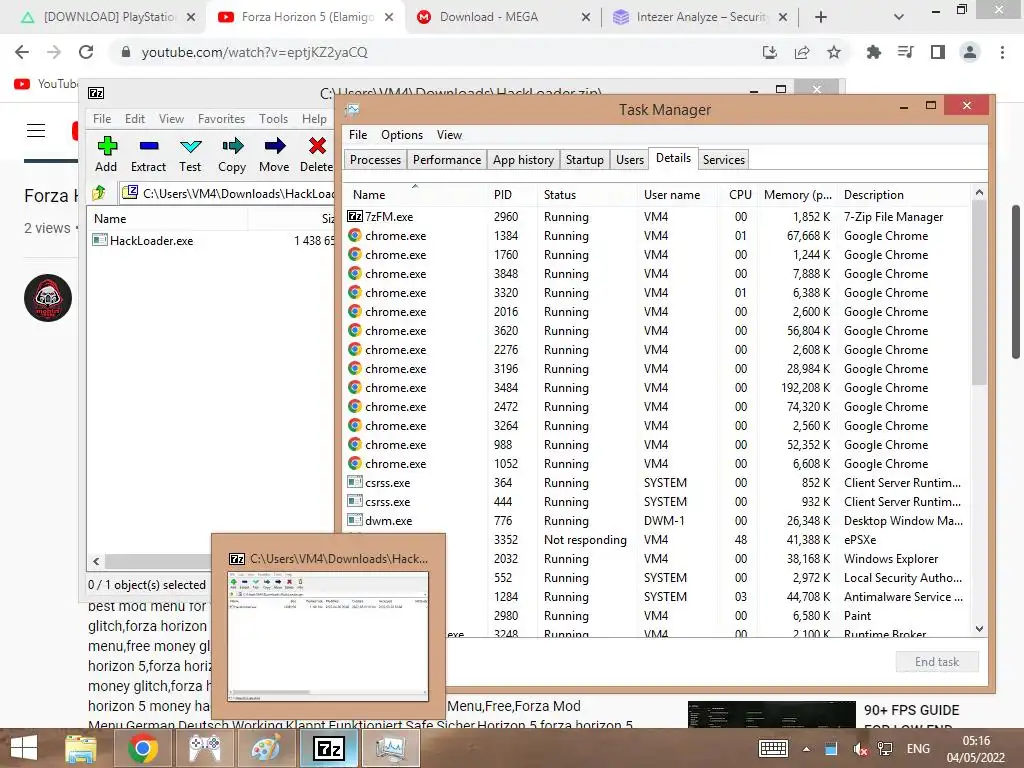Open the Edit menu in 7-Zip

[135, 119]
